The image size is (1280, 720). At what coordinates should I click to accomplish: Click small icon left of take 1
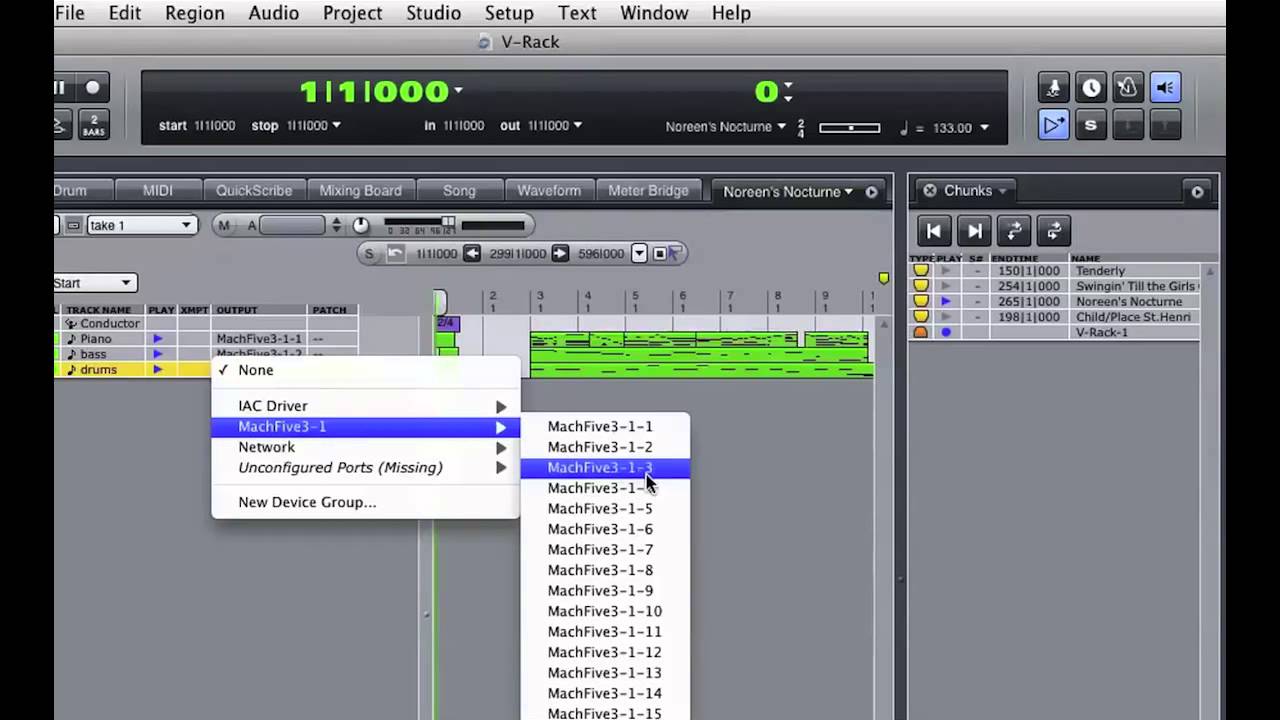coord(73,226)
